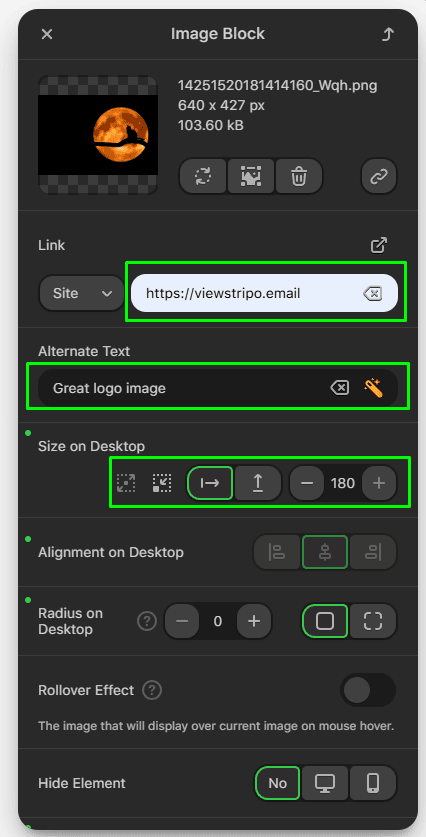Select individual corner radius mode
Image resolution: width=426 pixels, height=837 pixels.
tap(373, 621)
